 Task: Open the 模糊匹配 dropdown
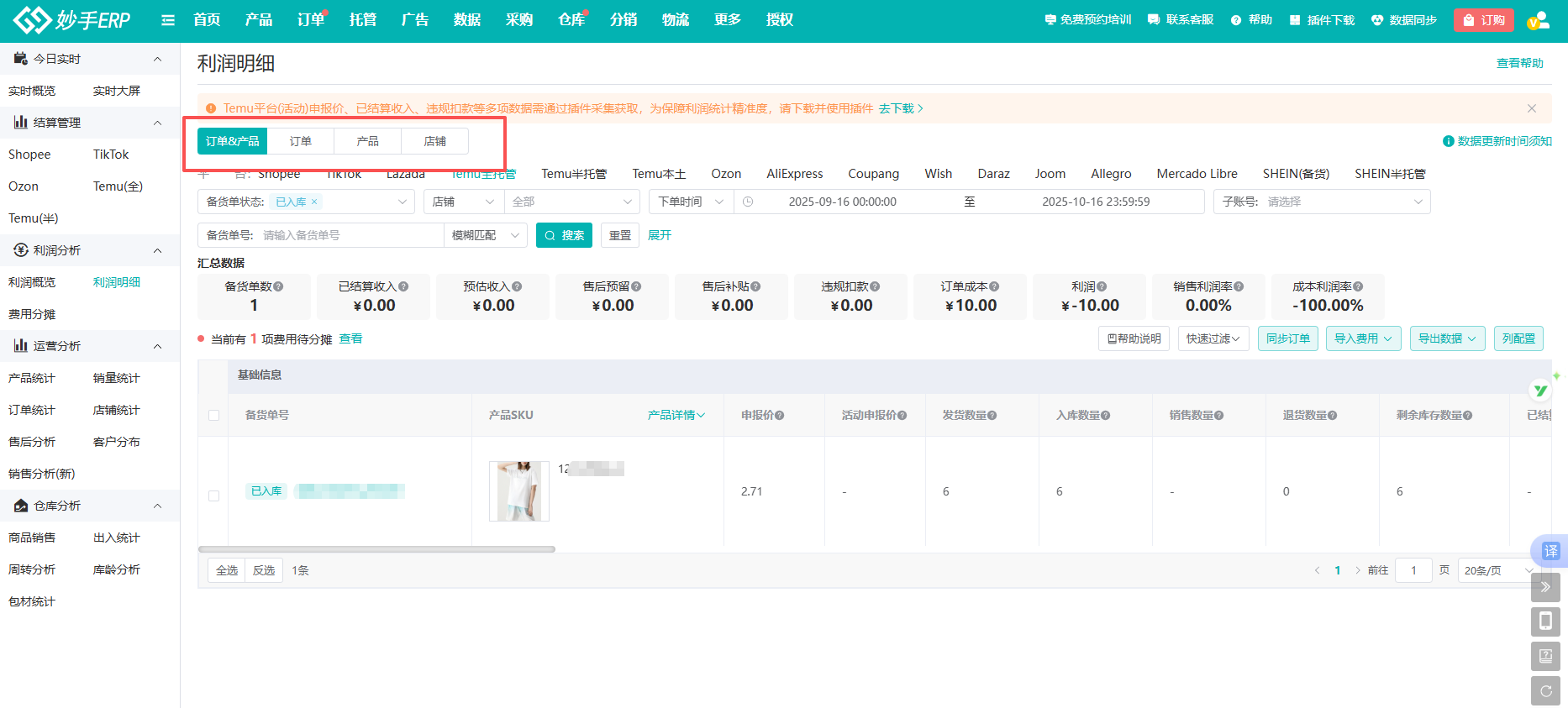486,235
